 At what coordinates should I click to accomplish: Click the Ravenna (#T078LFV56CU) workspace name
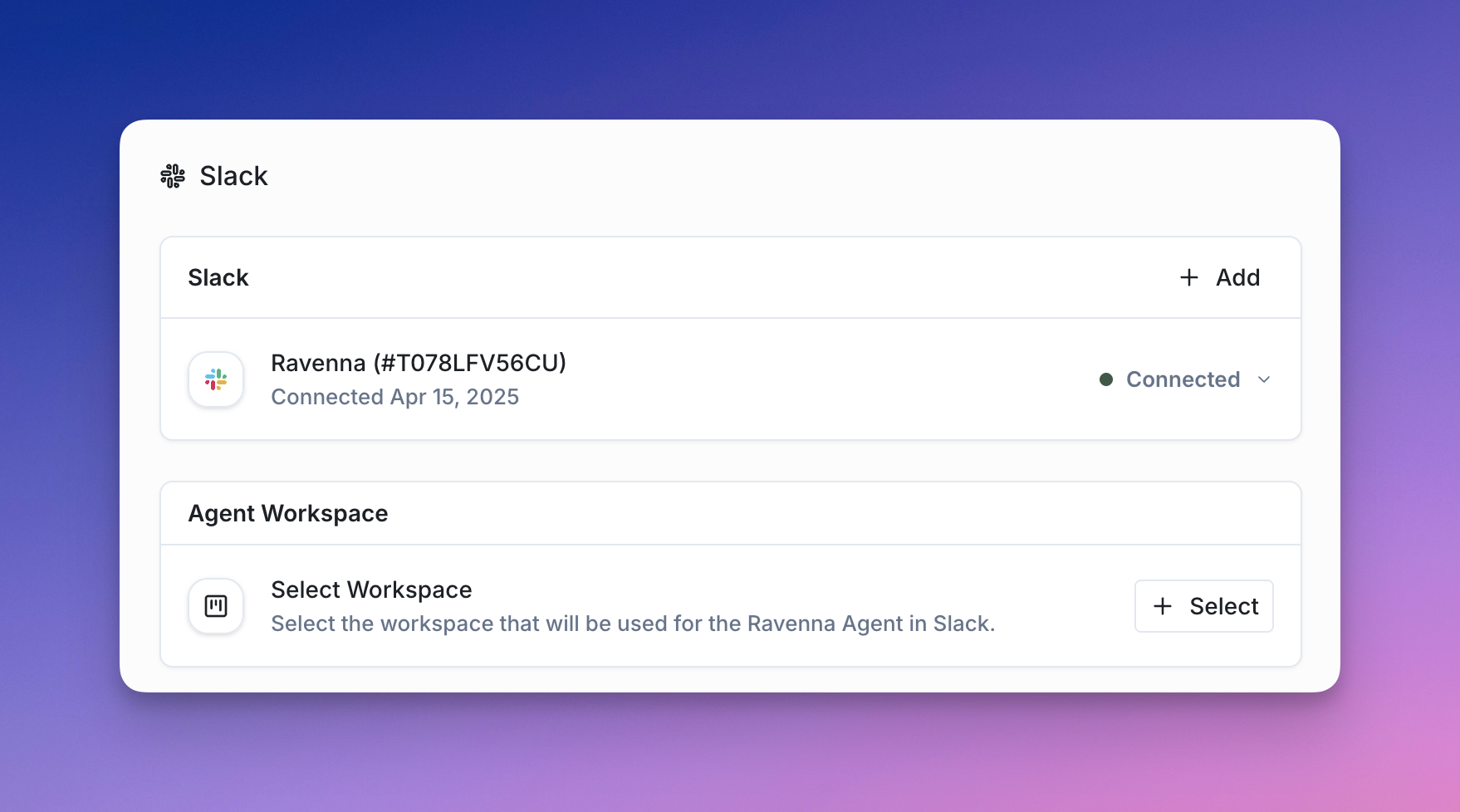pyautogui.click(x=419, y=363)
